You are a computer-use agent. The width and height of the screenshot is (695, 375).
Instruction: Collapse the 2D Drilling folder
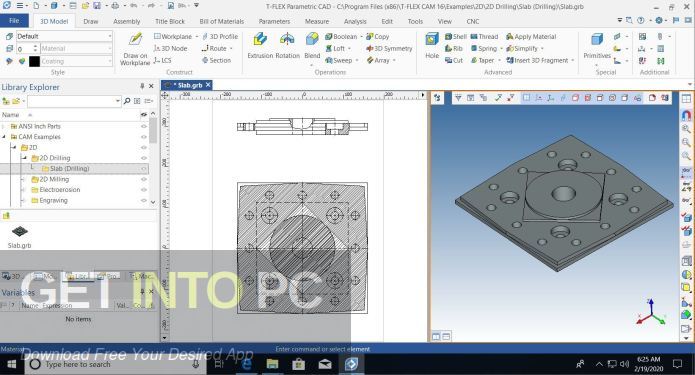point(24,158)
